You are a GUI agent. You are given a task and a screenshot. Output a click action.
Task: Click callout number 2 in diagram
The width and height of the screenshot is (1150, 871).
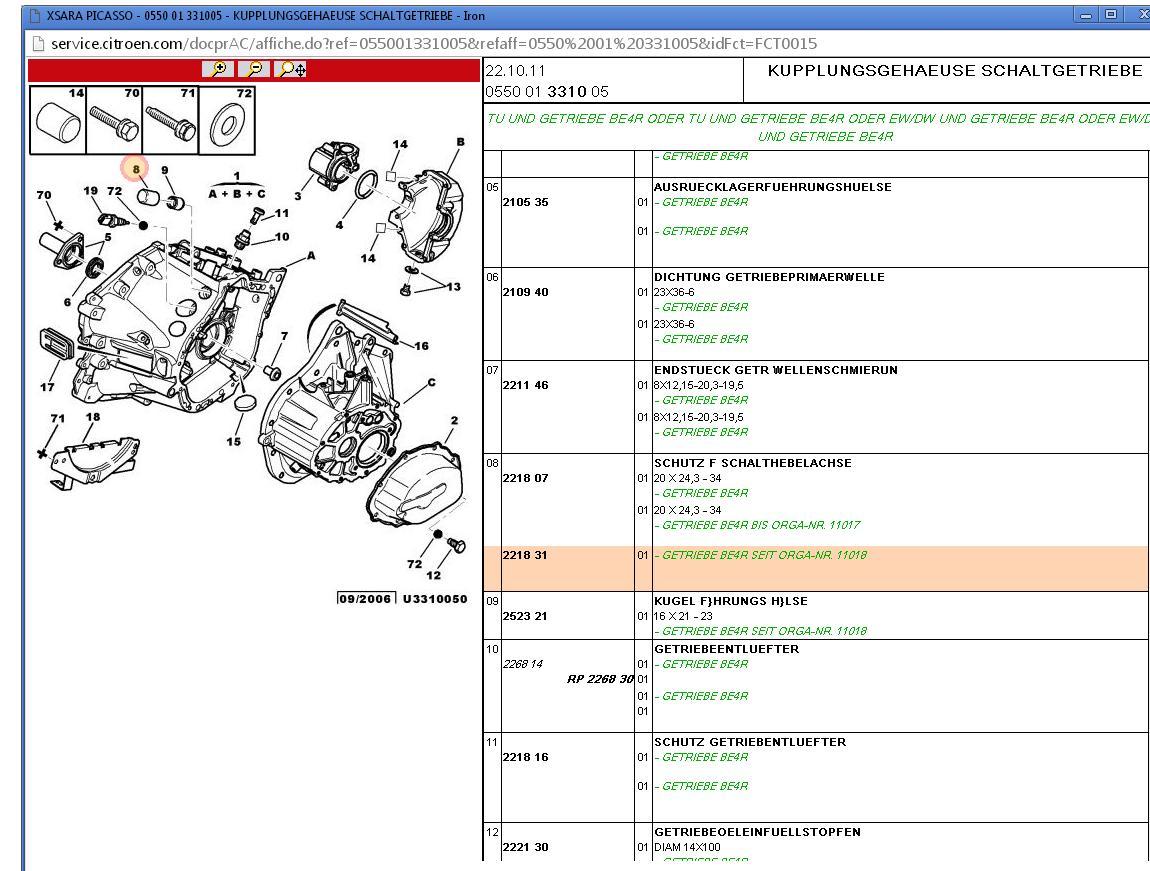tap(455, 420)
